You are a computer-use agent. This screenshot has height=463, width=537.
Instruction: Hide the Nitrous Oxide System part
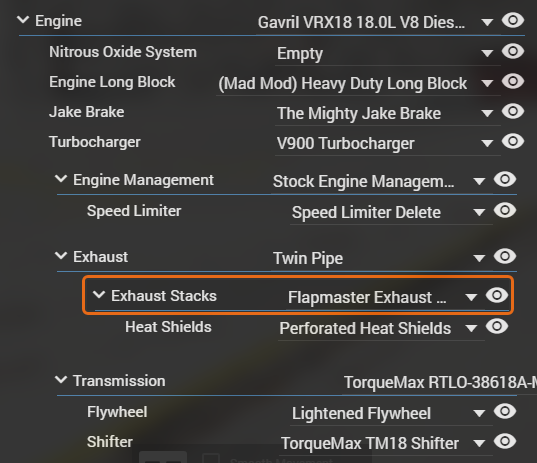coord(513,51)
